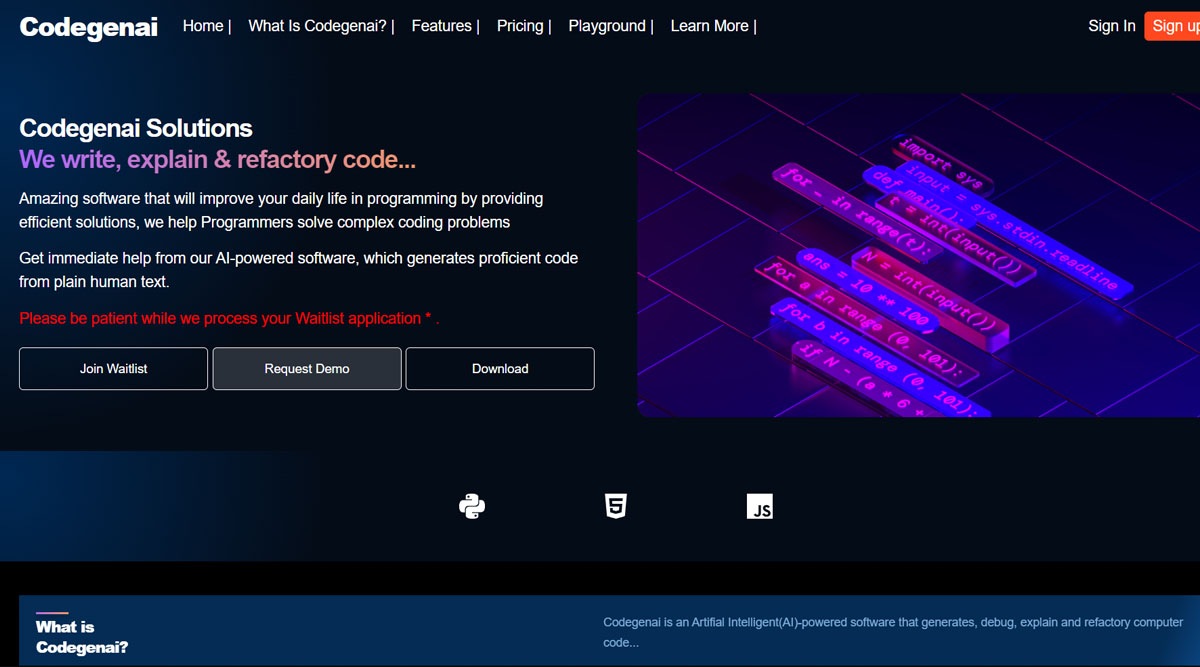Click the Sign In link
Viewport: 1200px width, 667px height.
pyautogui.click(x=1111, y=26)
